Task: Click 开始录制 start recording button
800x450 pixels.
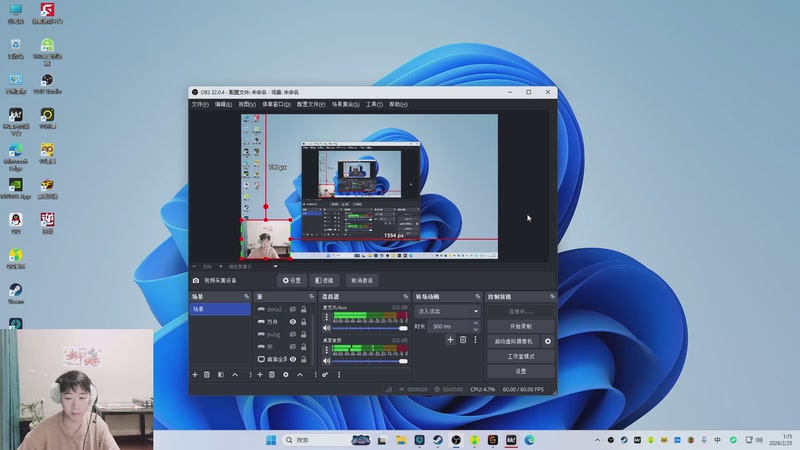Action: point(520,327)
